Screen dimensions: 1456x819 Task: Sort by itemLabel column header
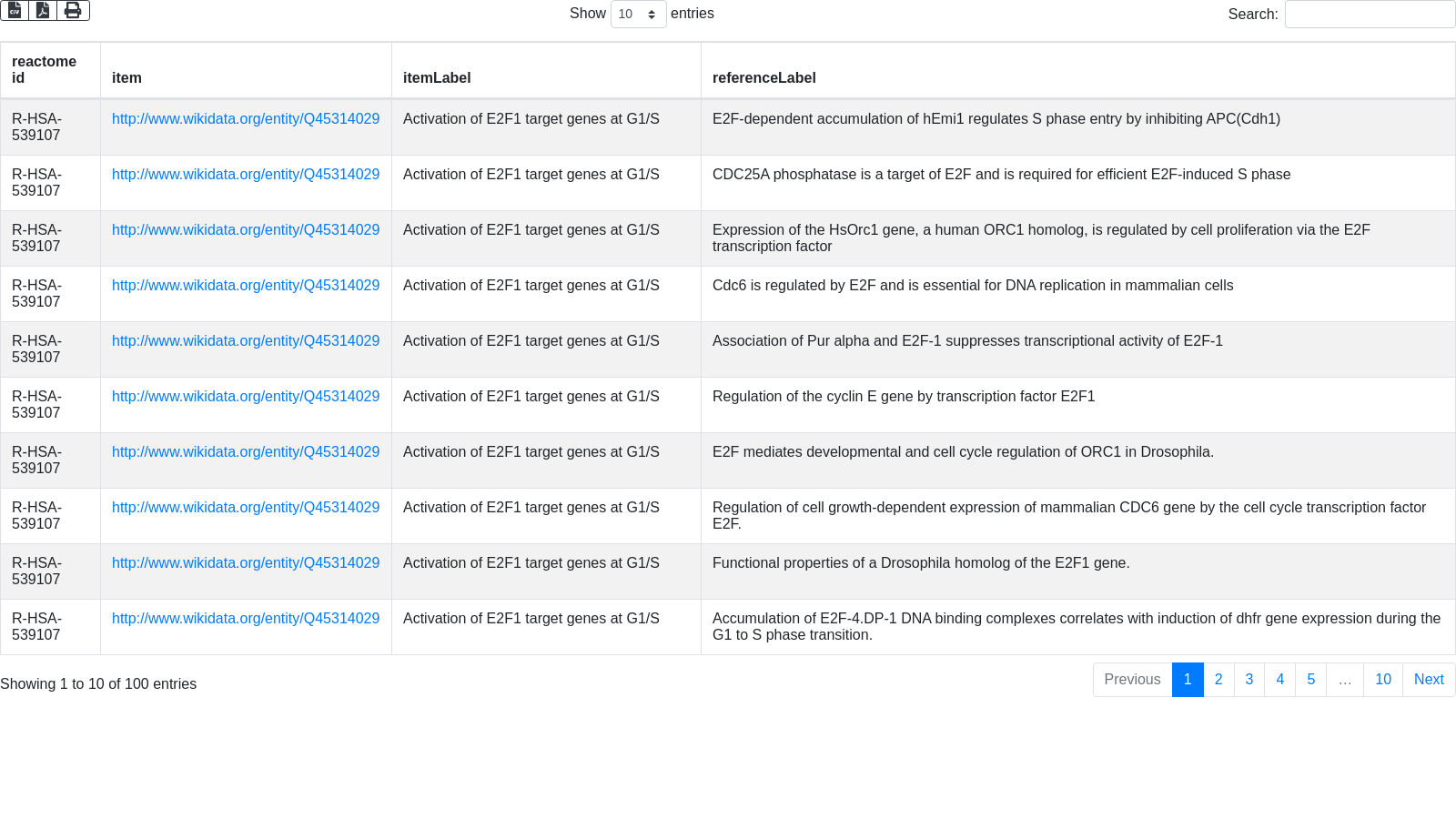click(437, 78)
